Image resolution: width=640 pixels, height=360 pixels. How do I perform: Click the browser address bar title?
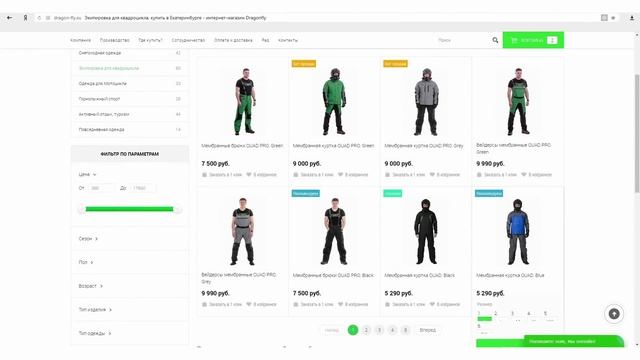[x=176, y=18]
